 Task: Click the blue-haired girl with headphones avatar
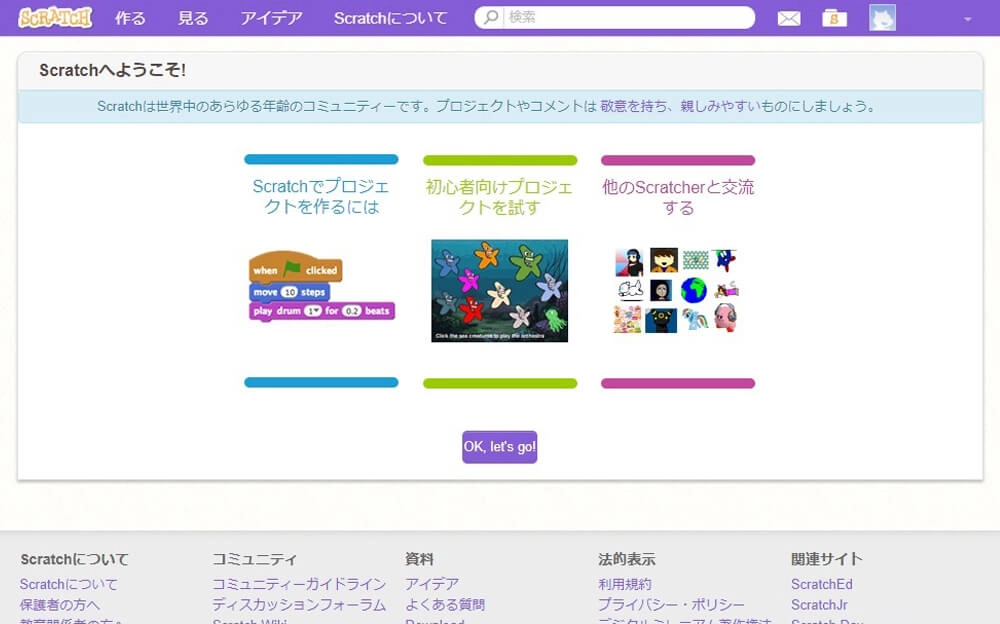coord(629,262)
